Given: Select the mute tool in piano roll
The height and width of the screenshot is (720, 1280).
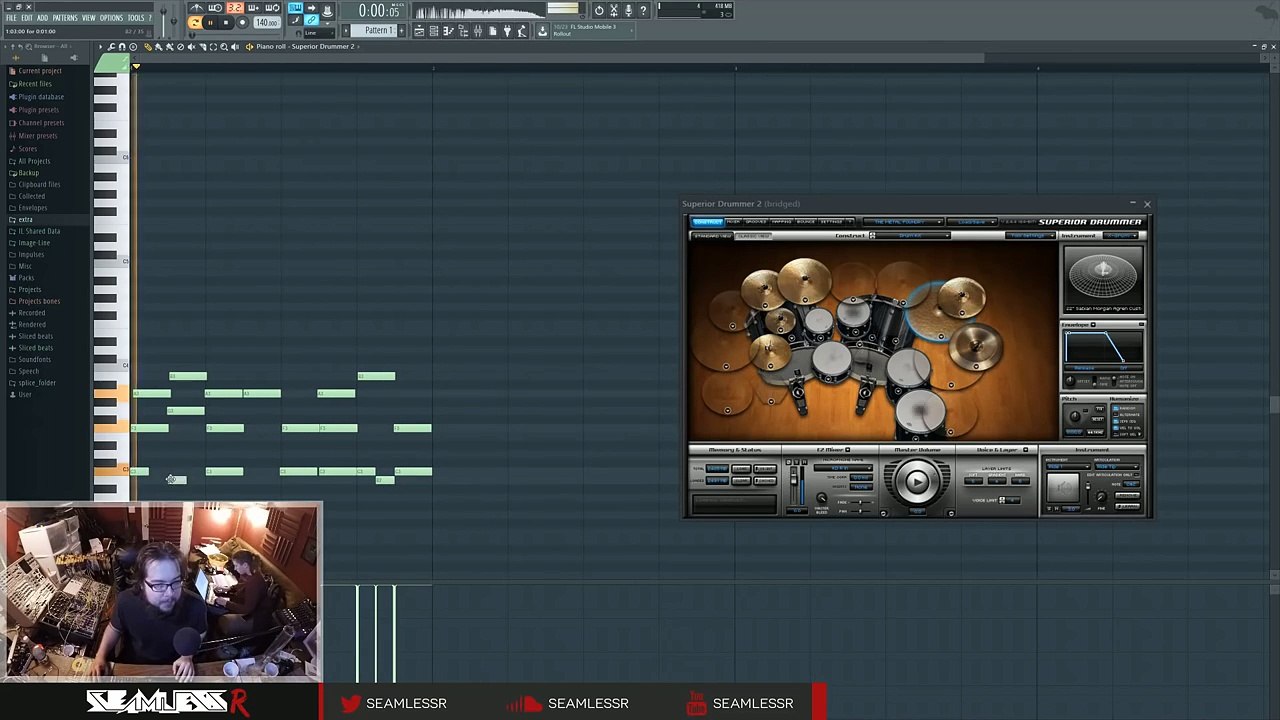Looking at the screenshot, I should [192, 47].
